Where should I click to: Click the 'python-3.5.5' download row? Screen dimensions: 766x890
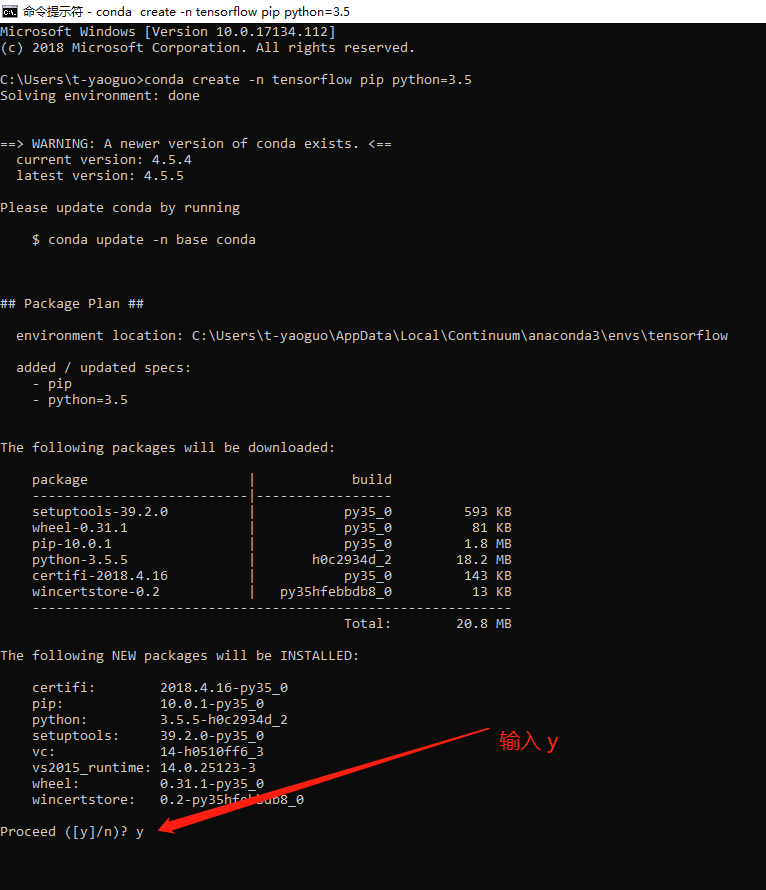80,560
